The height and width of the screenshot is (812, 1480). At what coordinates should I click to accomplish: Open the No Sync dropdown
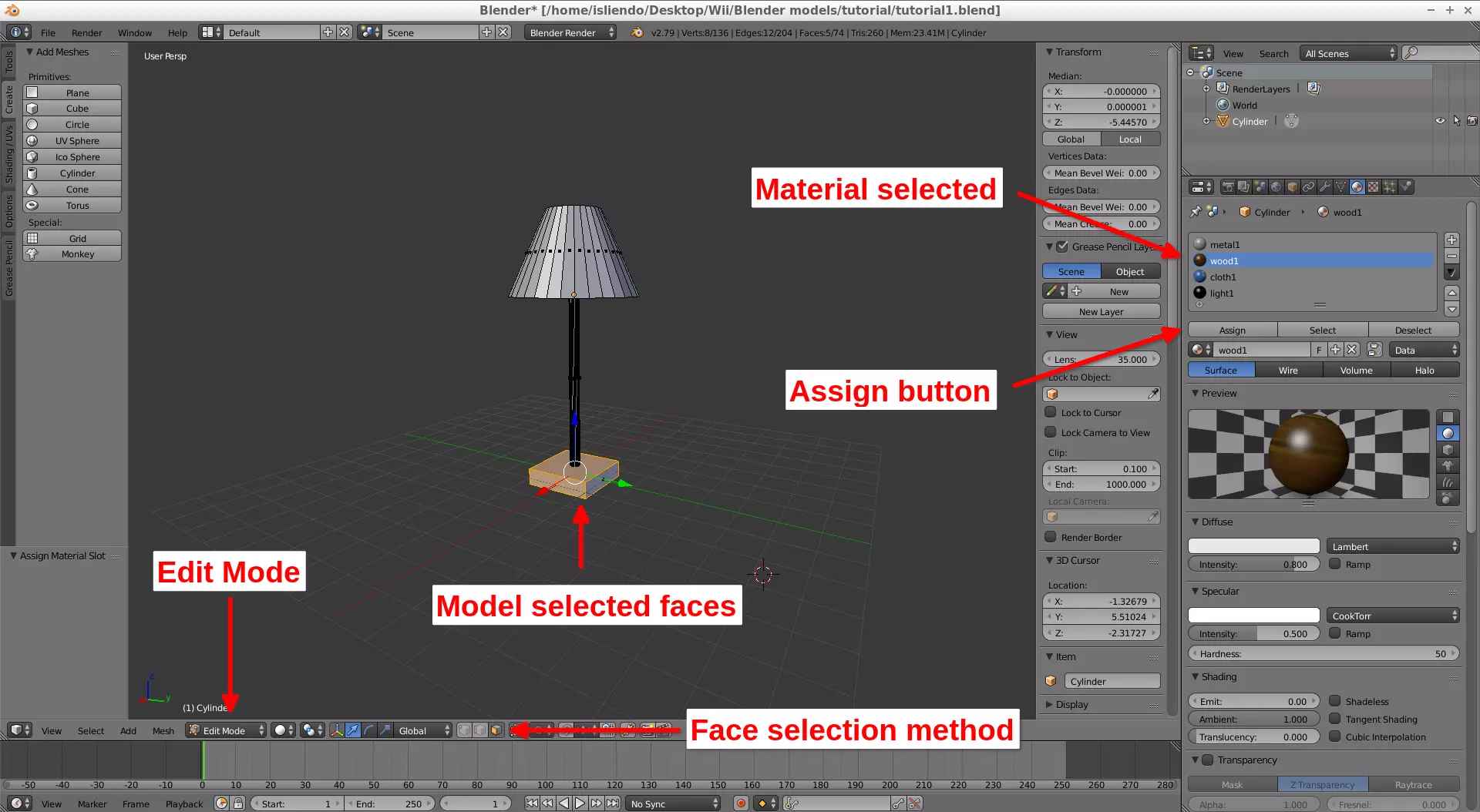[673, 804]
